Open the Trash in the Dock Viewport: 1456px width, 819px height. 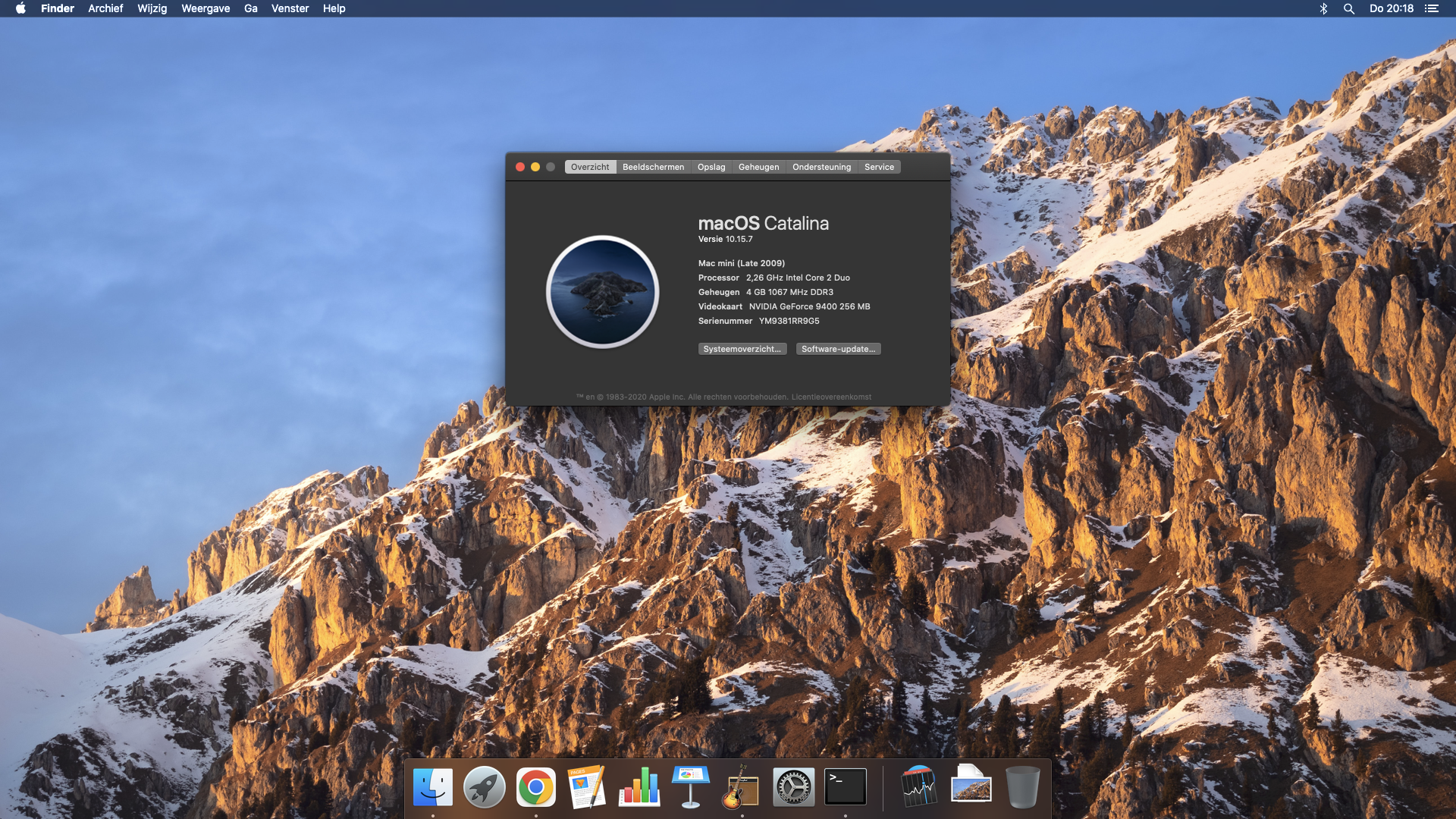[1022, 787]
